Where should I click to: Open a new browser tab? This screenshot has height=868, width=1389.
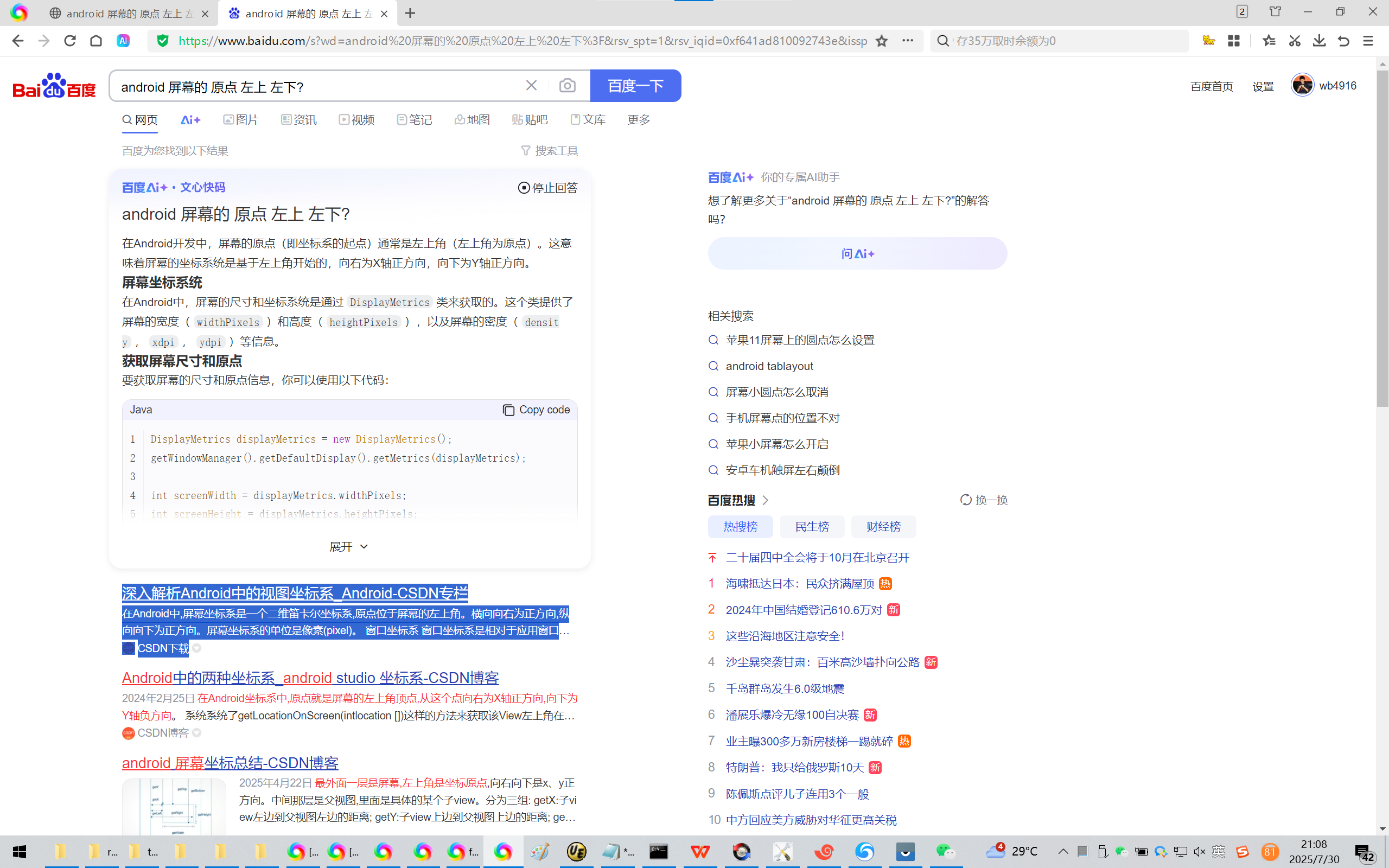tap(410, 13)
